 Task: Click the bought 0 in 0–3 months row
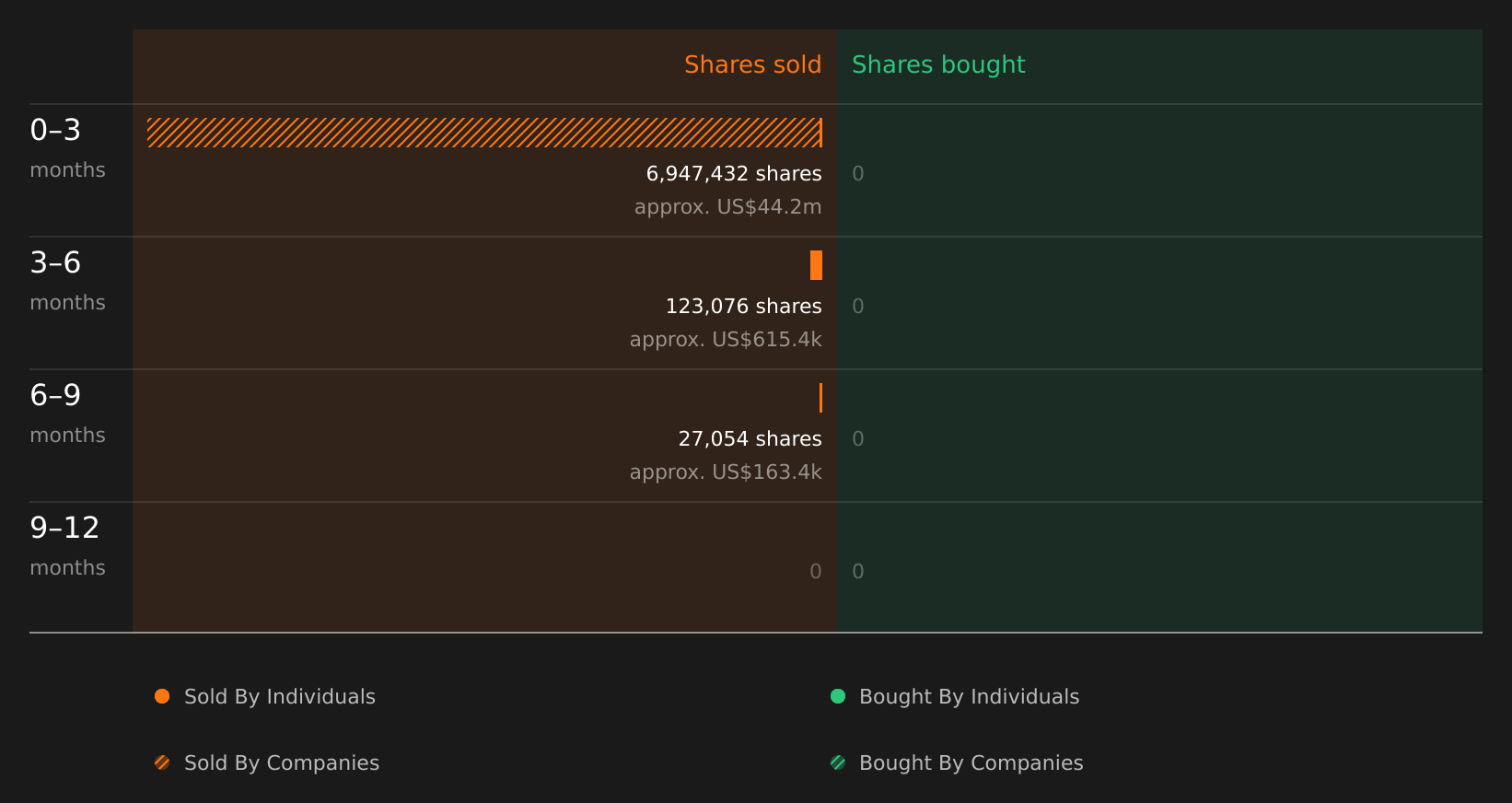point(858,174)
